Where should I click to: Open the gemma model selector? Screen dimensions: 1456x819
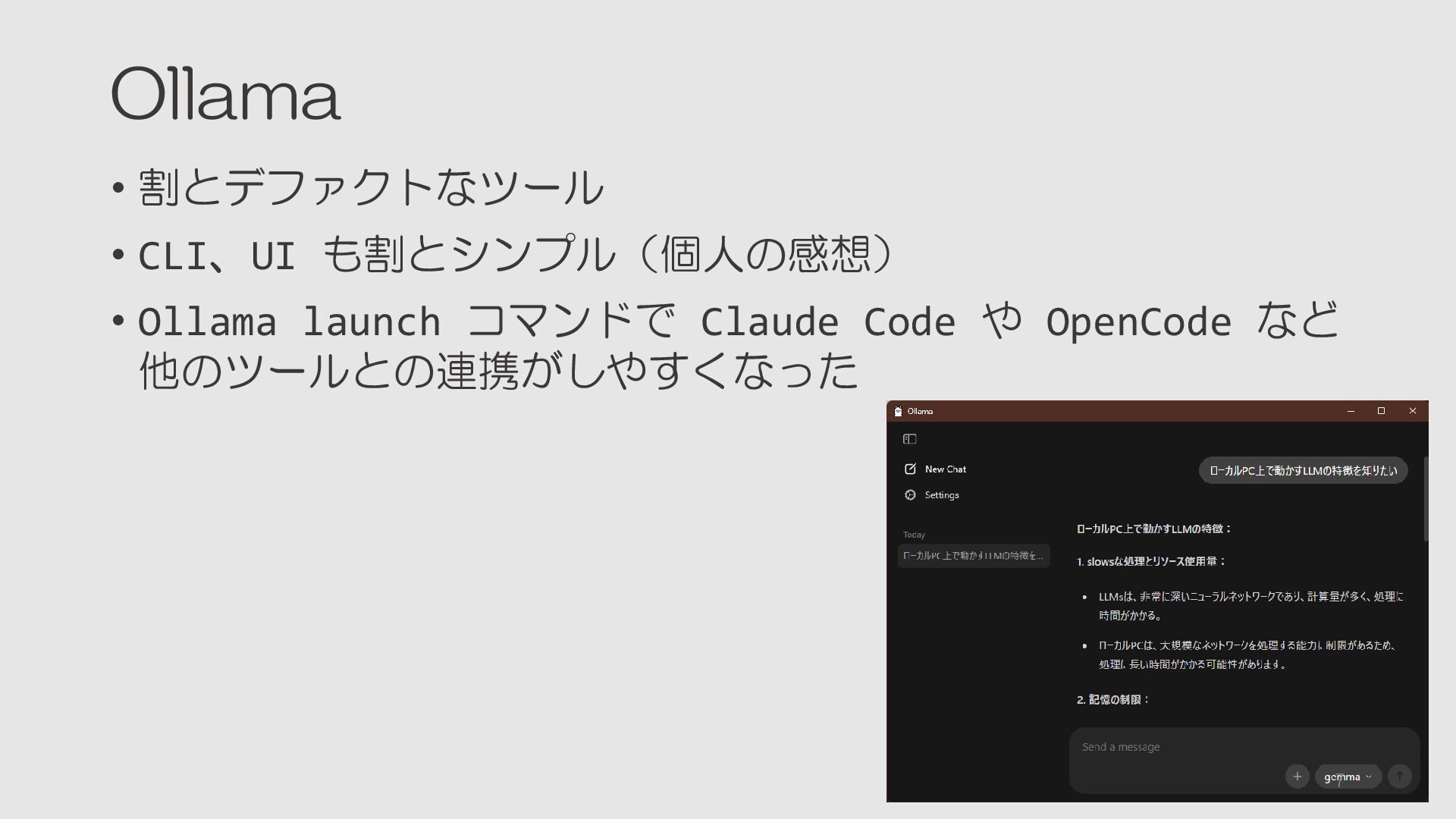click(x=1341, y=777)
